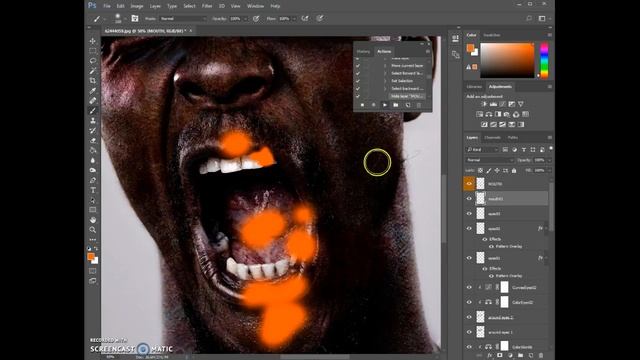
Task: Select the Crop tool
Action: [x=93, y=80]
